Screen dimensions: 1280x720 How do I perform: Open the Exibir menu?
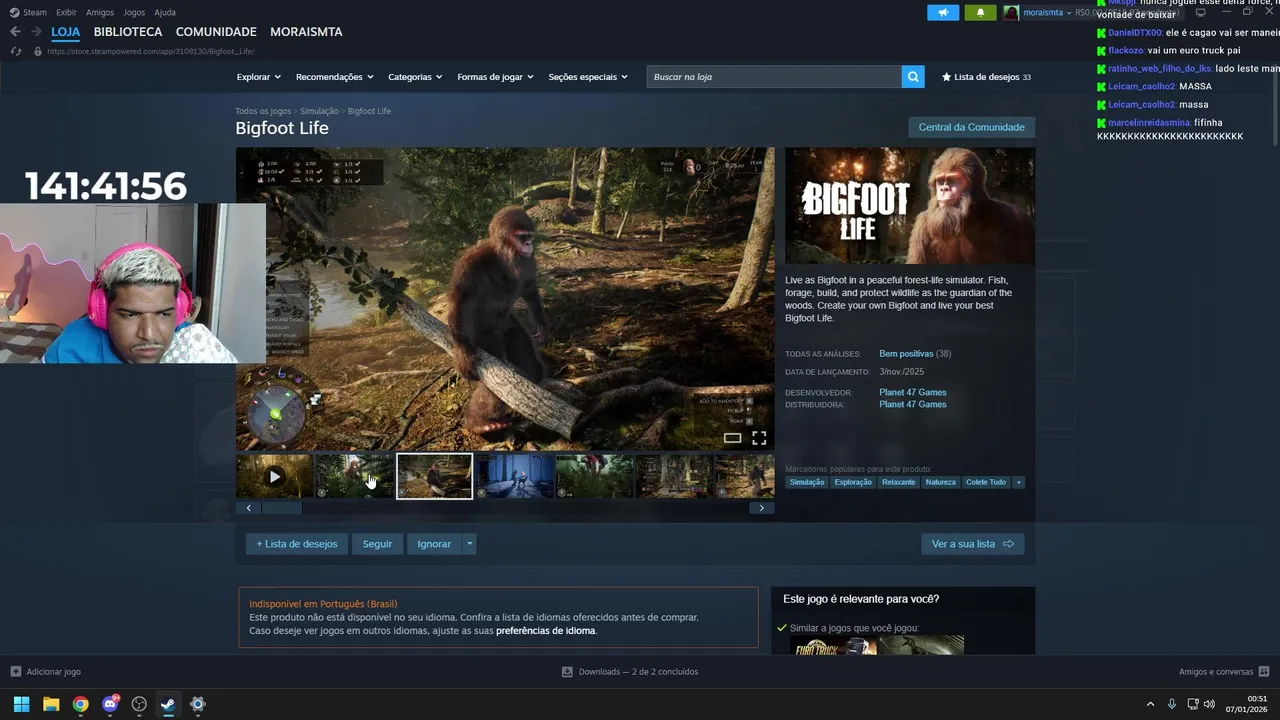click(x=66, y=13)
